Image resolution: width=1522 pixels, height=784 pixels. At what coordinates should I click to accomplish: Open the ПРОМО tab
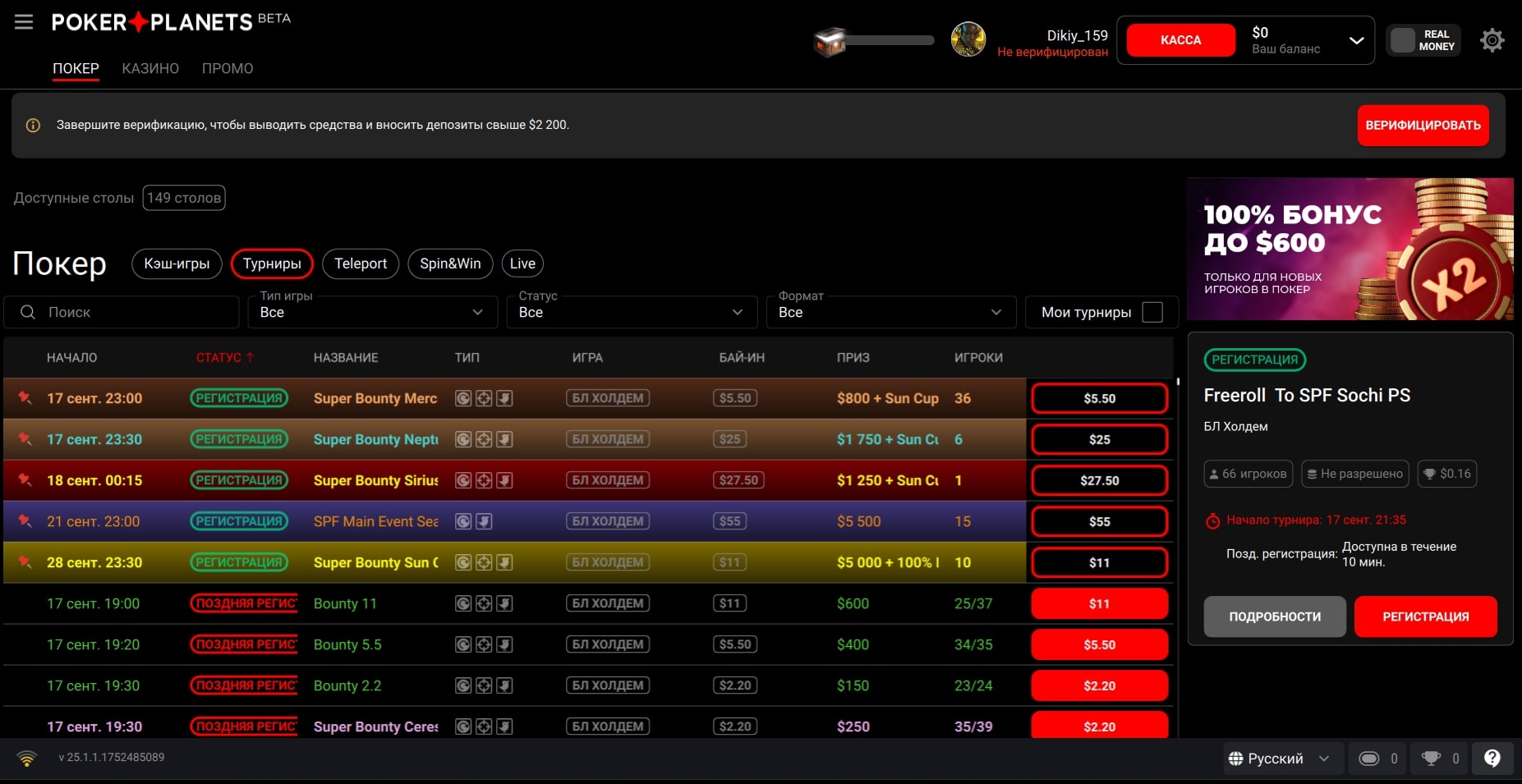pyautogui.click(x=228, y=68)
